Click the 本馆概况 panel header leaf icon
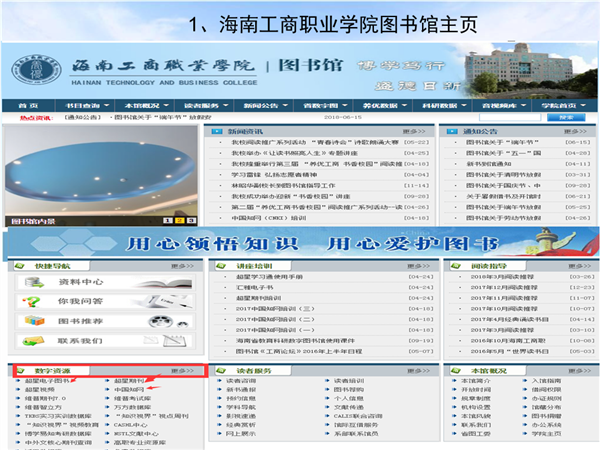Viewport: 600px width, 450px height. point(456,370)
